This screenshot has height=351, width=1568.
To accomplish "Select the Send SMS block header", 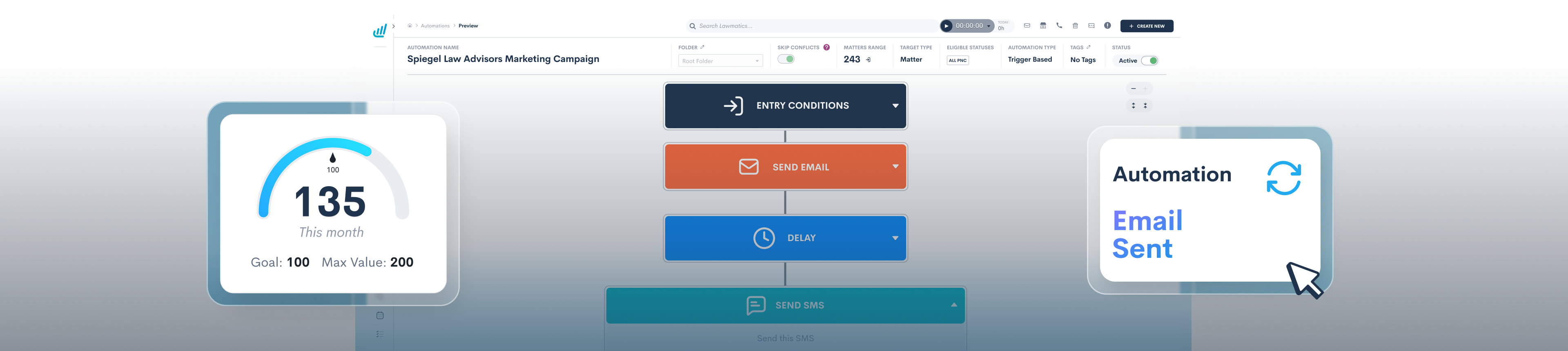I will click(x=785, y=305).
